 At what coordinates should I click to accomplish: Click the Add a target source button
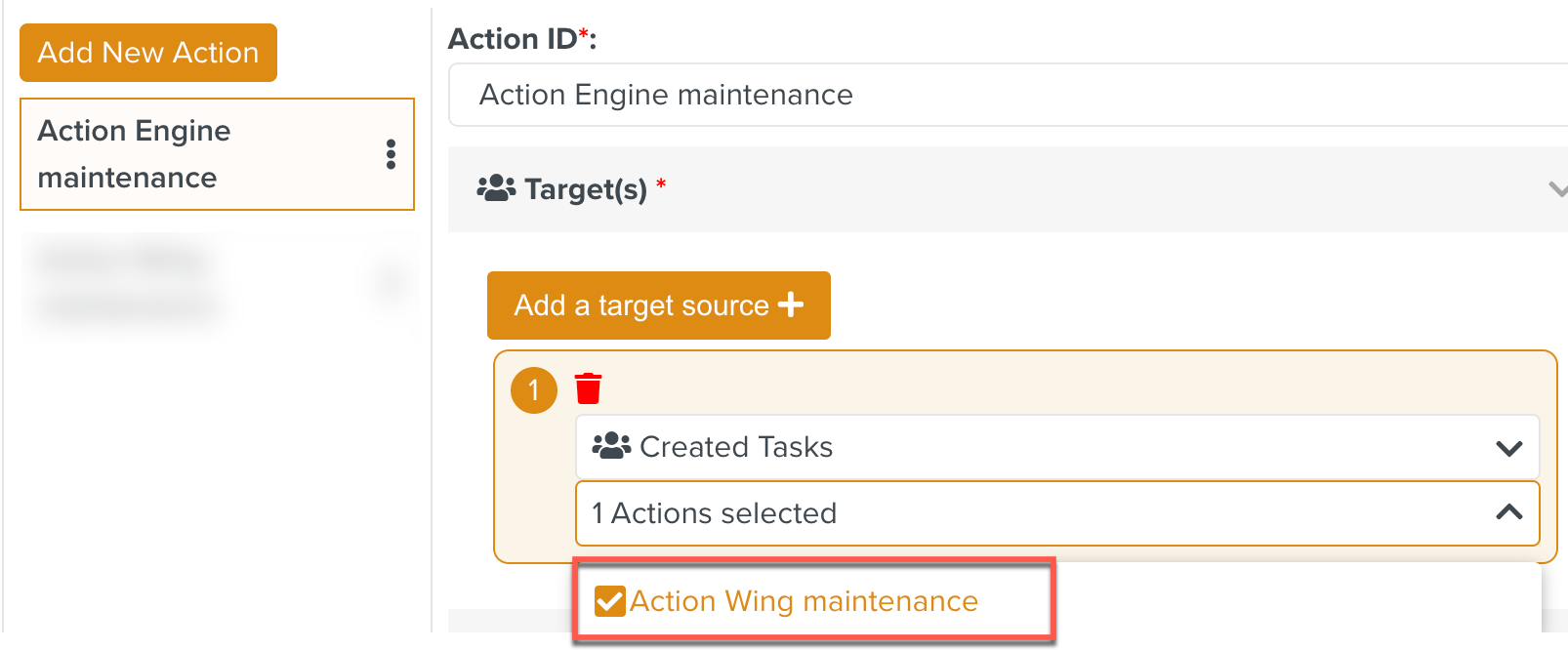coord(658,305)
